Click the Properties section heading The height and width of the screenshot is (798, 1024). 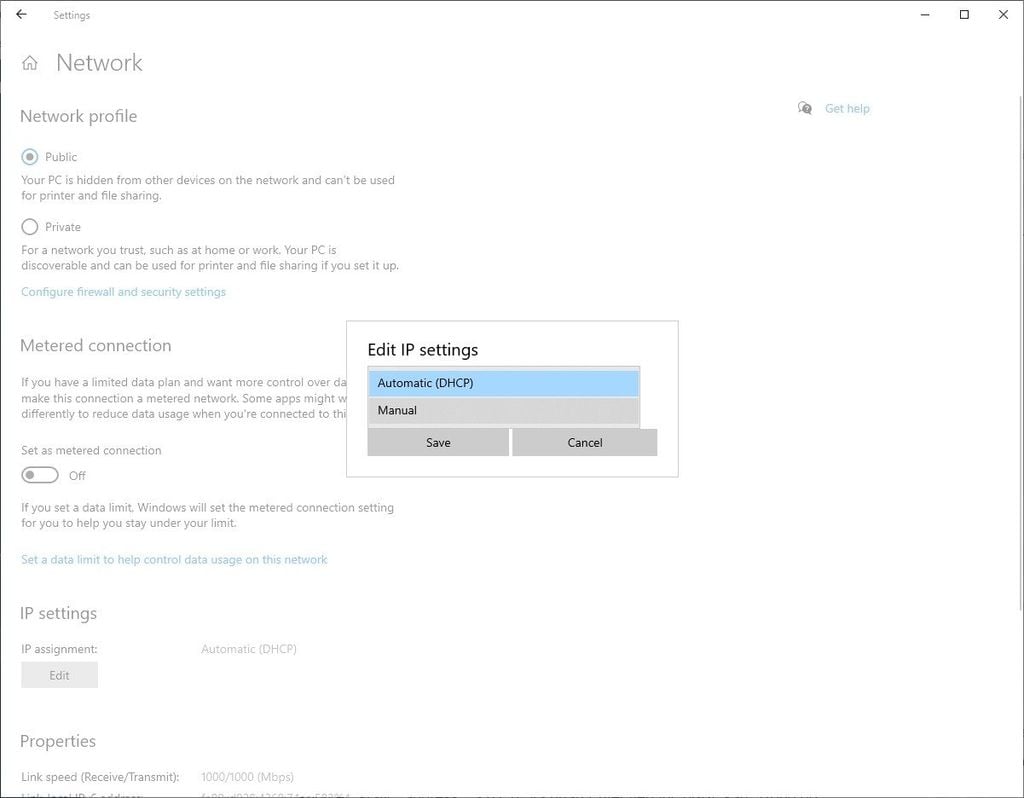point(58,741)
